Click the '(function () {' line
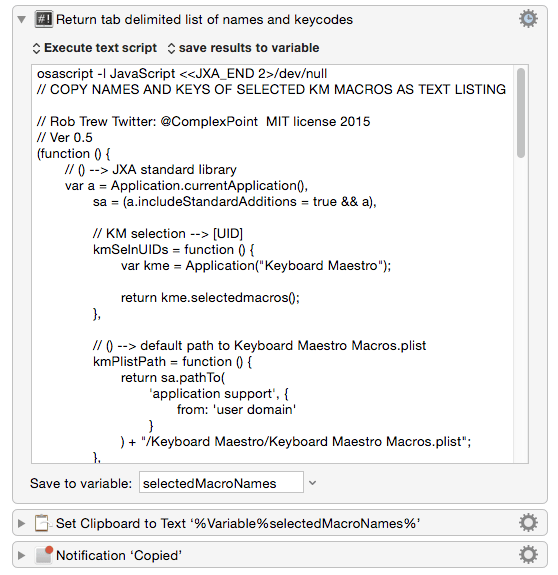Image resolution: width=558 pixels, height=575 pixels. (x=73, y=154)
